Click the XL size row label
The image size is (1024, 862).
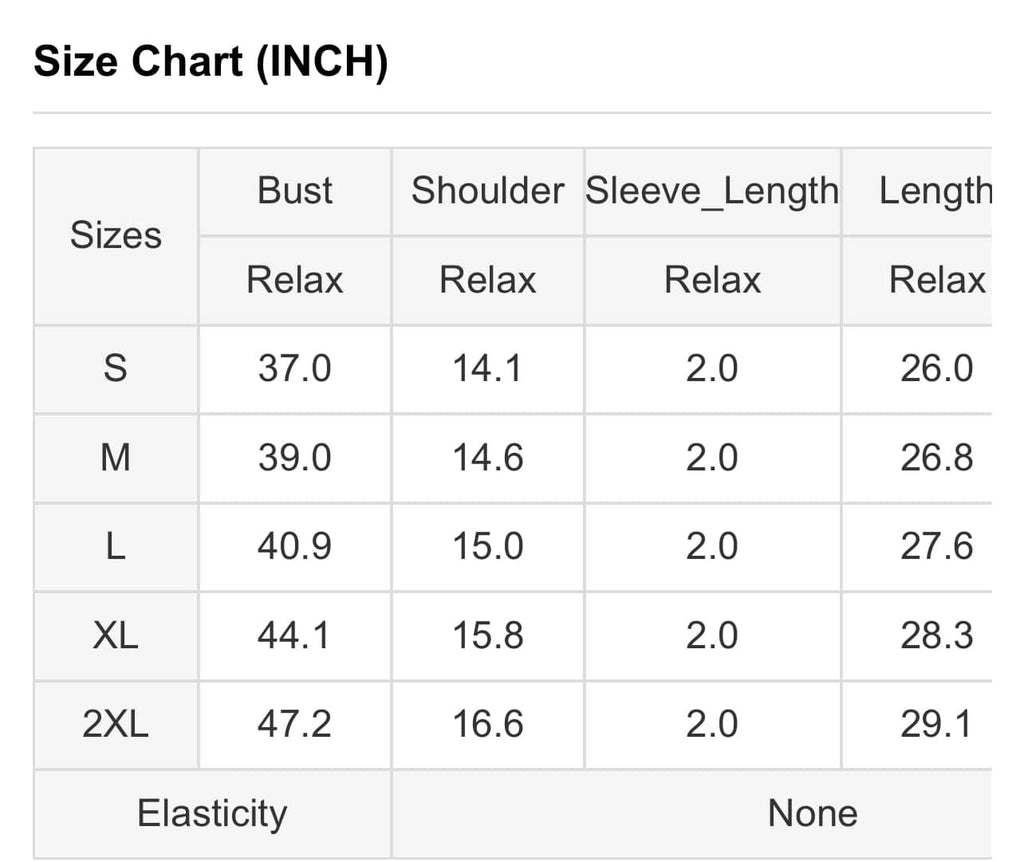tap(116, 635)
